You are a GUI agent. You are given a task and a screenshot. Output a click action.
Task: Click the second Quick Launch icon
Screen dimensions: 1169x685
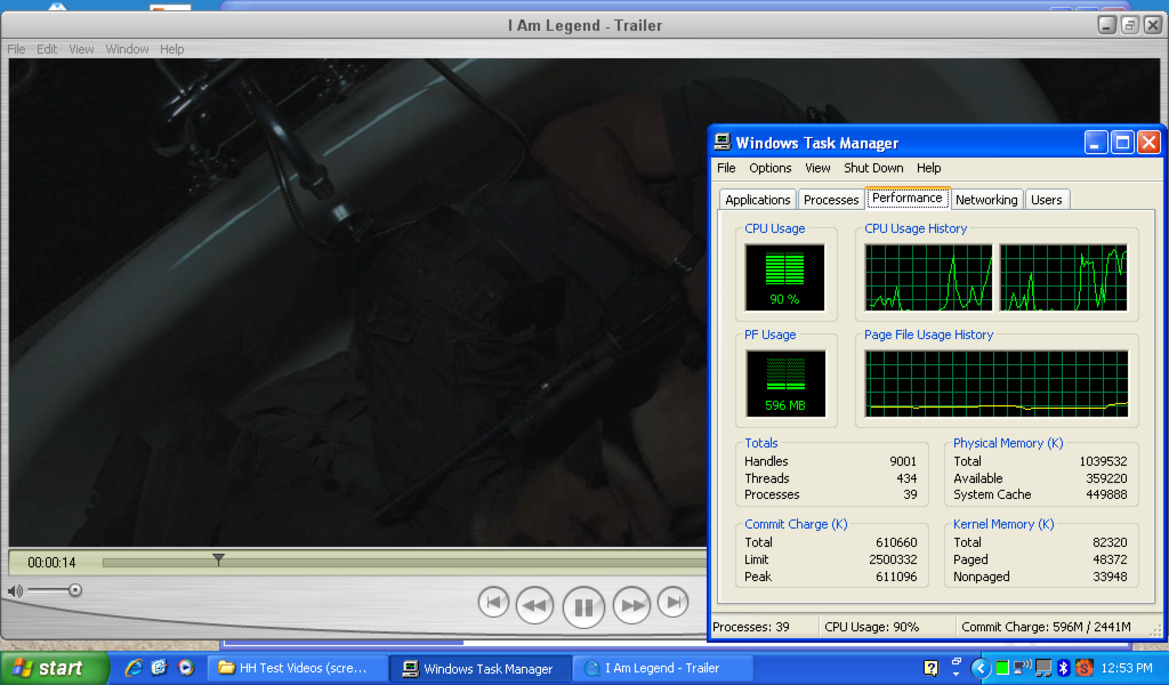pyautogui.click(x=159, y=668)
